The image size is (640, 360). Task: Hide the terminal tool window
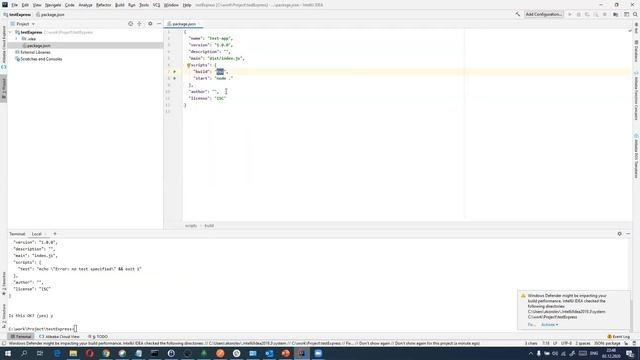628,234
